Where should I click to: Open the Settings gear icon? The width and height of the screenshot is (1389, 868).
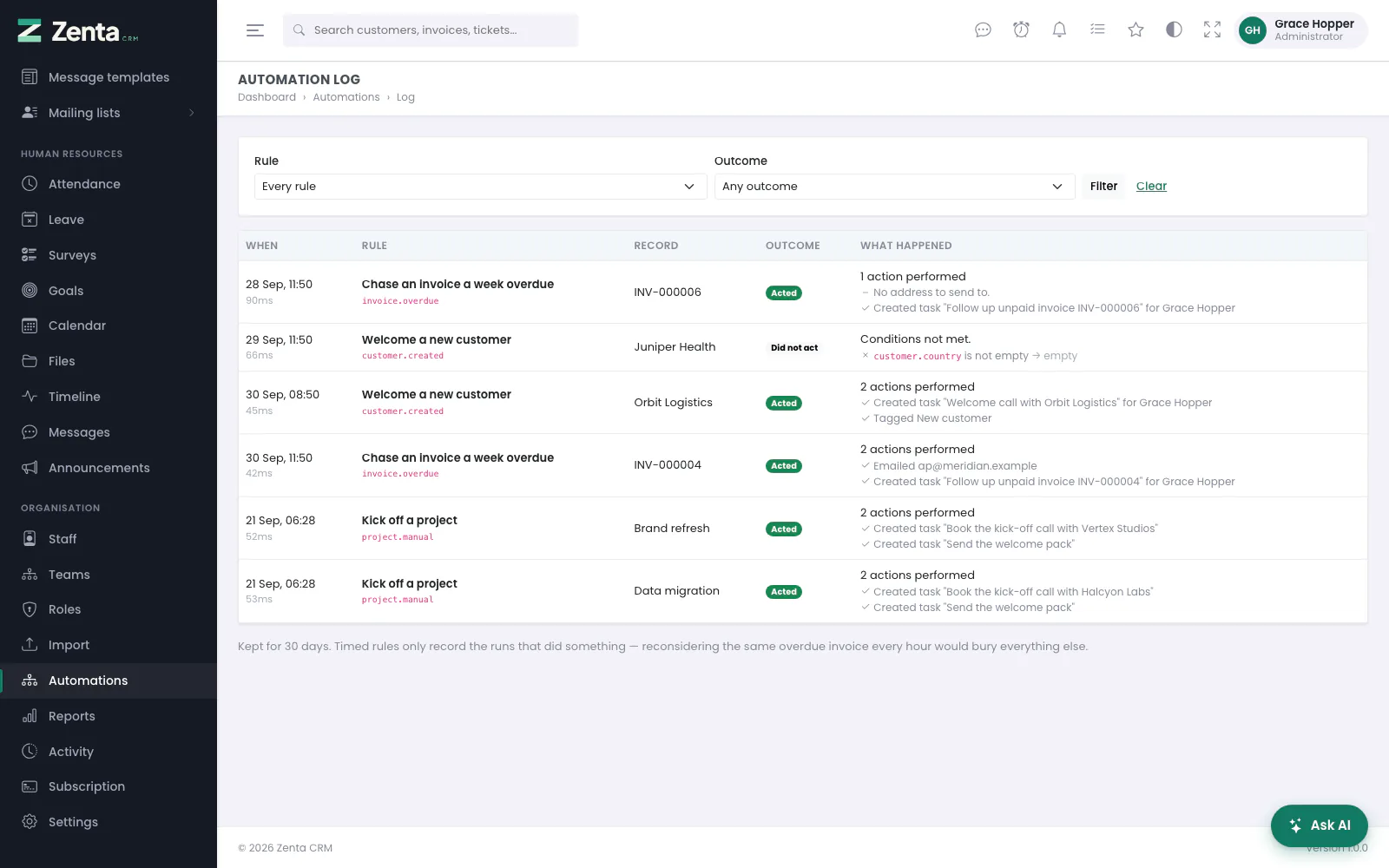tap(30, 822)
